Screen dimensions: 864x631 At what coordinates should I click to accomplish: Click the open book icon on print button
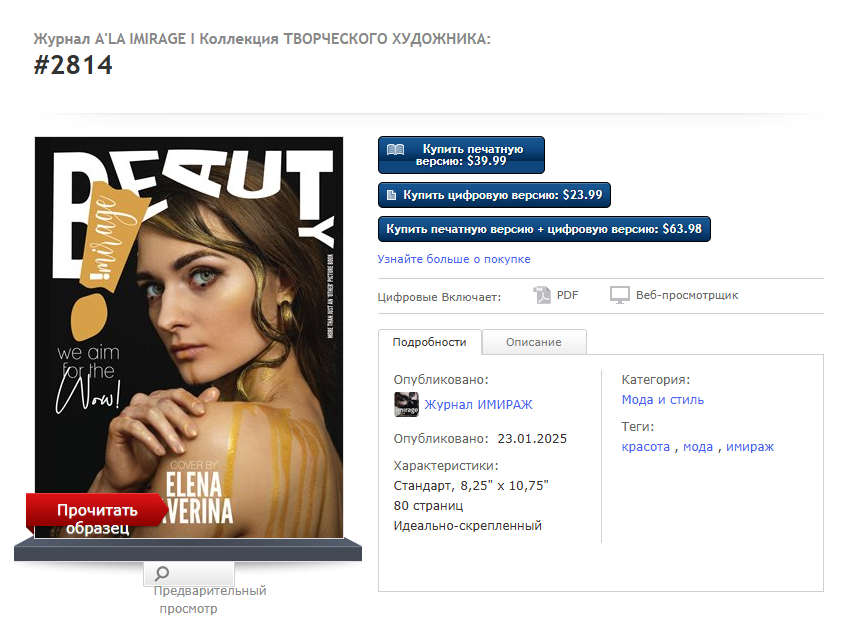(396, 150)
